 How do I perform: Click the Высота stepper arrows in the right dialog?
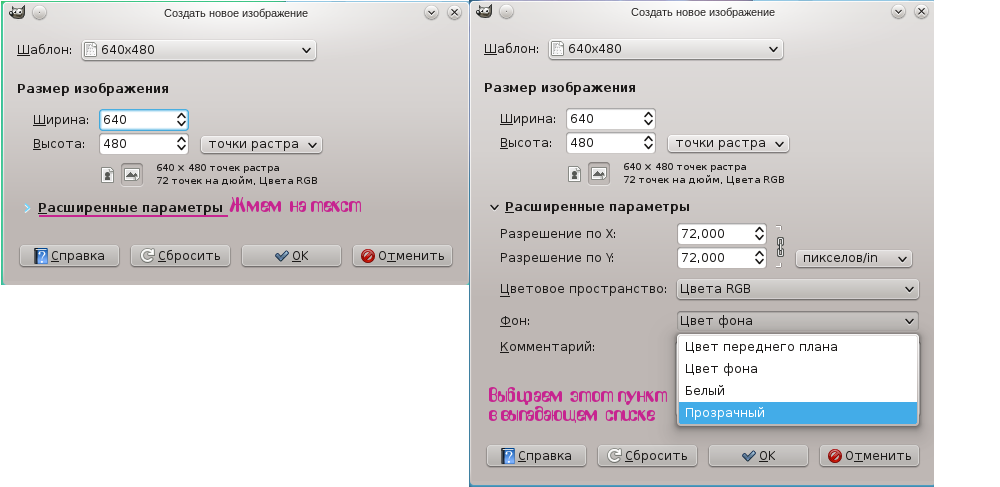pyautogui.click(x=648, y=143)
